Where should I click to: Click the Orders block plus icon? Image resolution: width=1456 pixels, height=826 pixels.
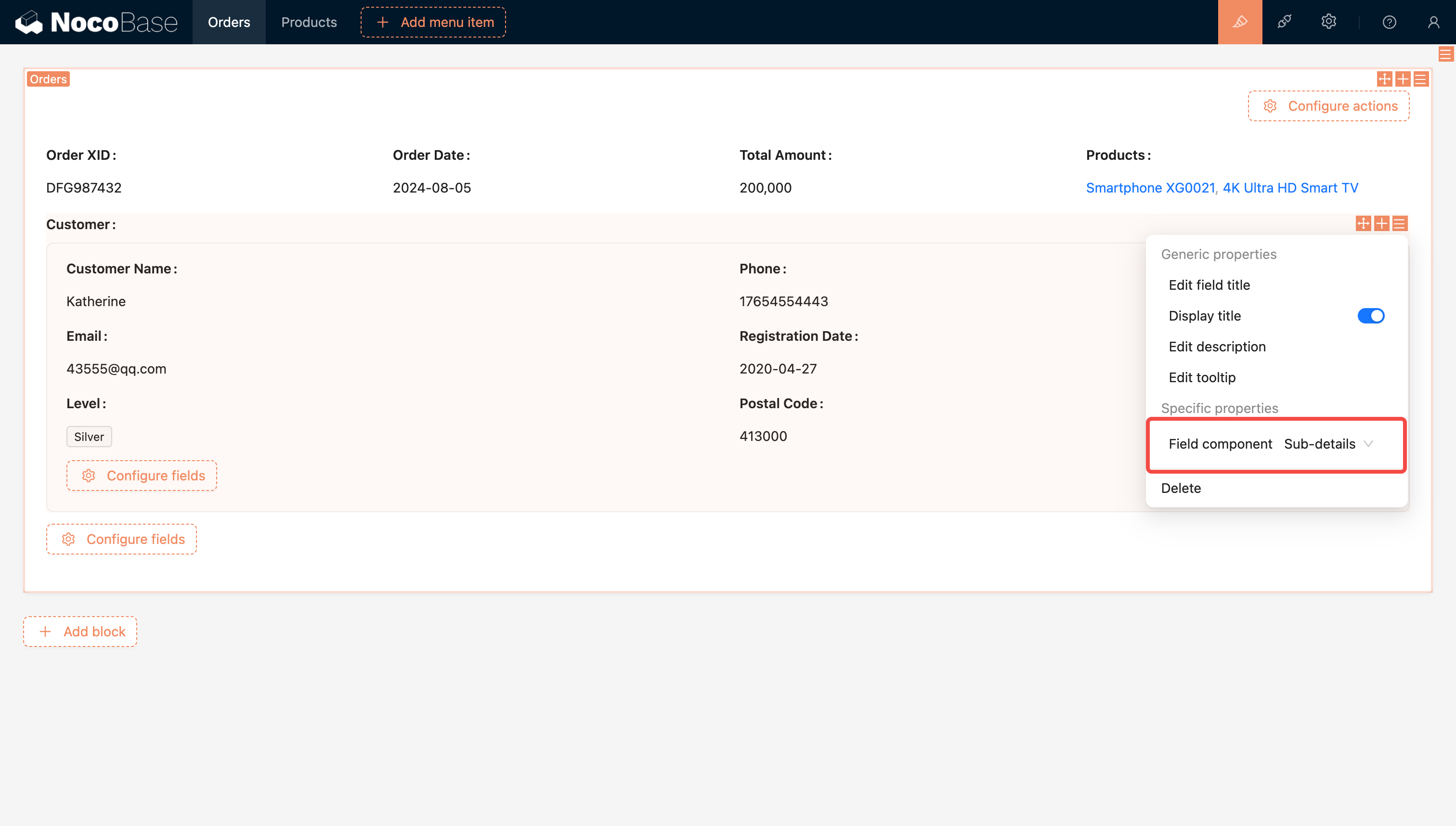[1402, 79]
